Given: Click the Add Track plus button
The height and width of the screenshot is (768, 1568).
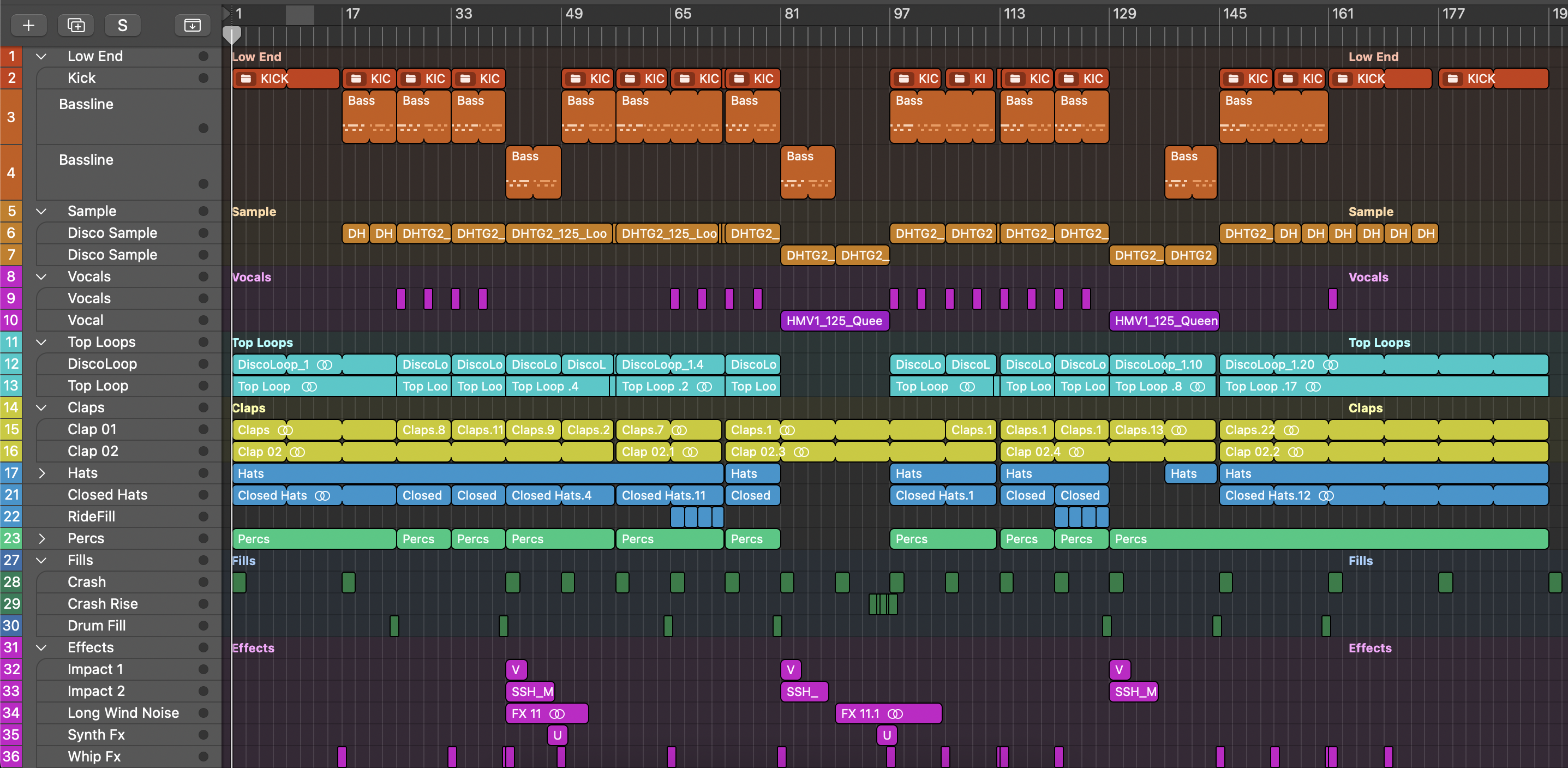Looking at the screenshot, I should [28, 25].
